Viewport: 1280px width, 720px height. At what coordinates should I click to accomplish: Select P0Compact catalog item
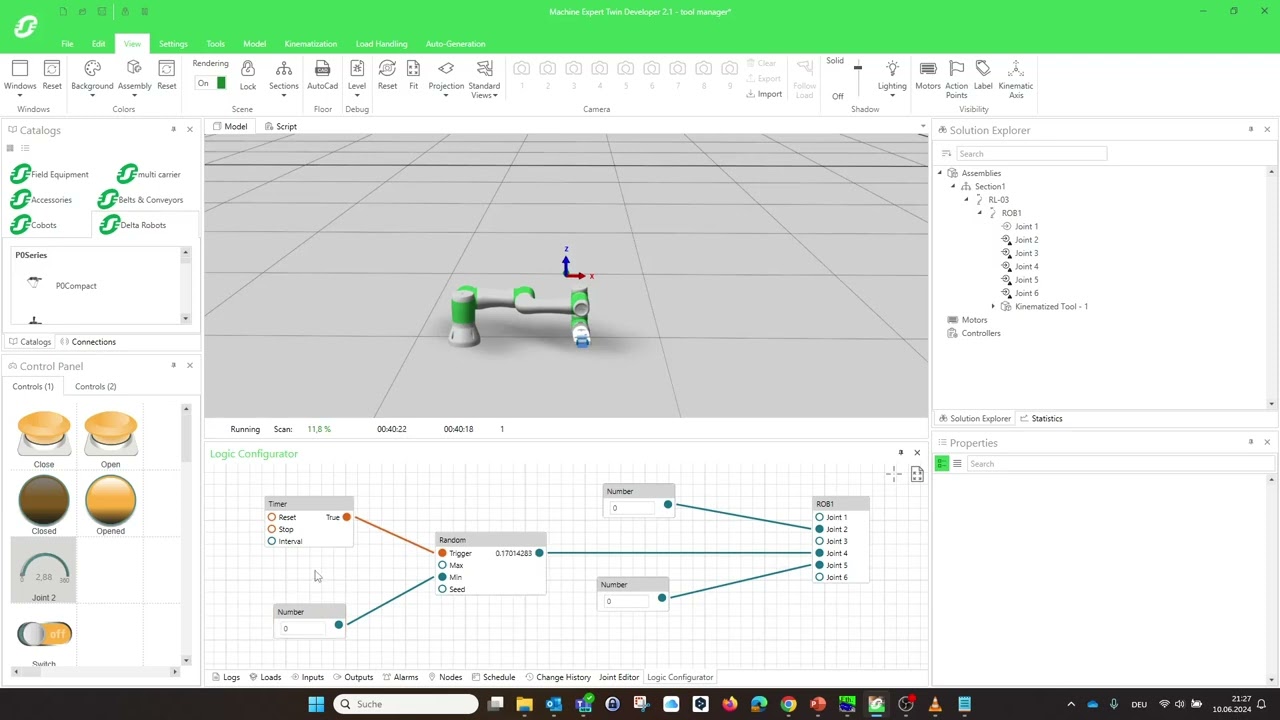pyautogui.click(x=76, y=286)
